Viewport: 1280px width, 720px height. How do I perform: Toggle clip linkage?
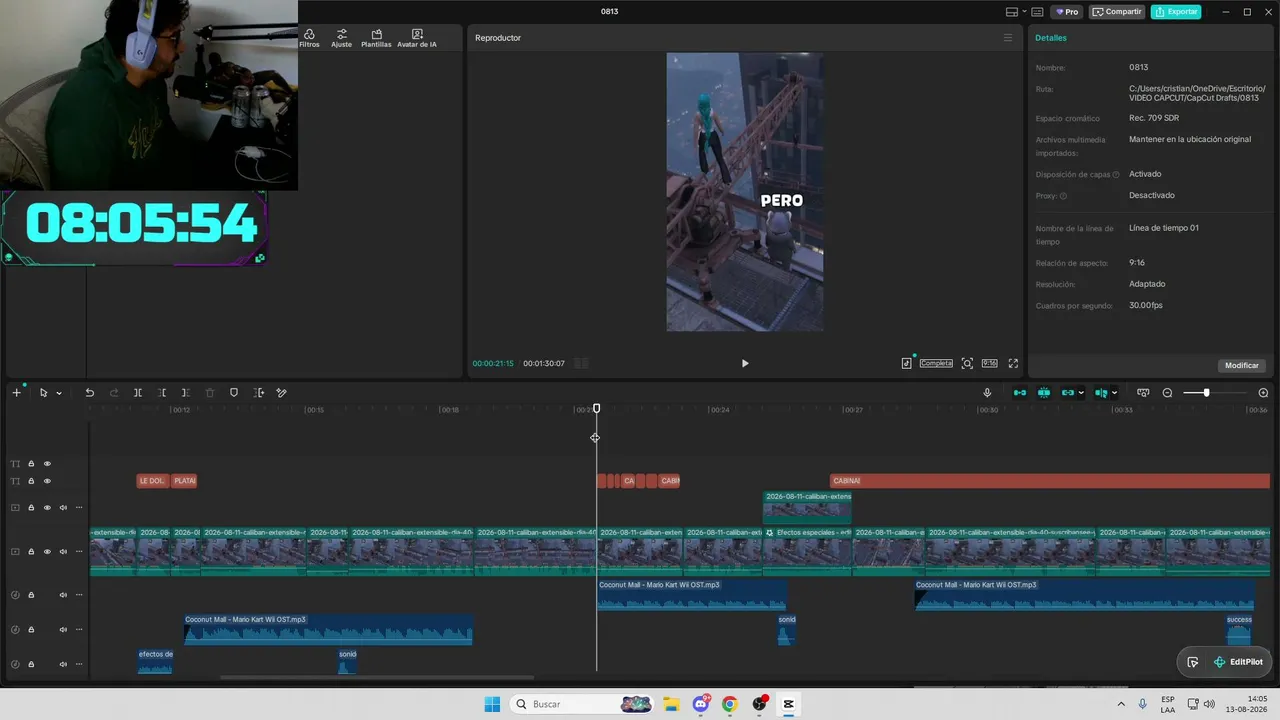click(x=1068, y=393)
